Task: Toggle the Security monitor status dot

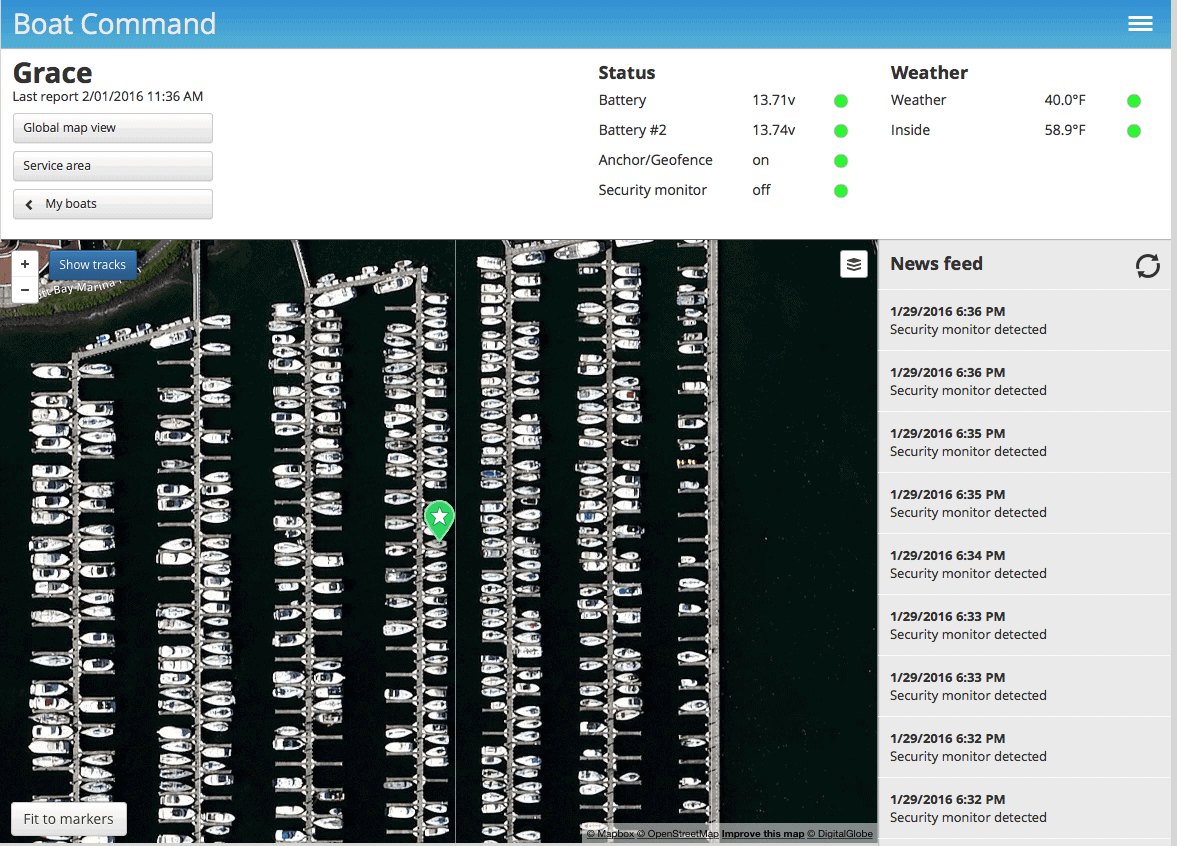Action: coord(840,190)
